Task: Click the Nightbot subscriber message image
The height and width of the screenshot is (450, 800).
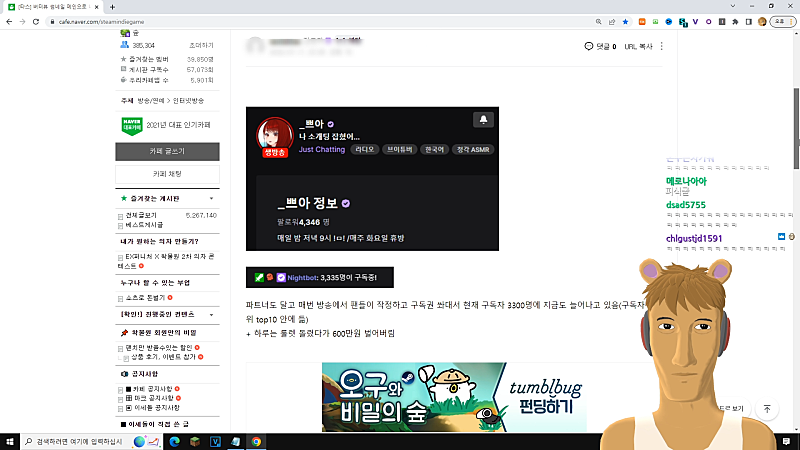Action: (x=320, y=278)
